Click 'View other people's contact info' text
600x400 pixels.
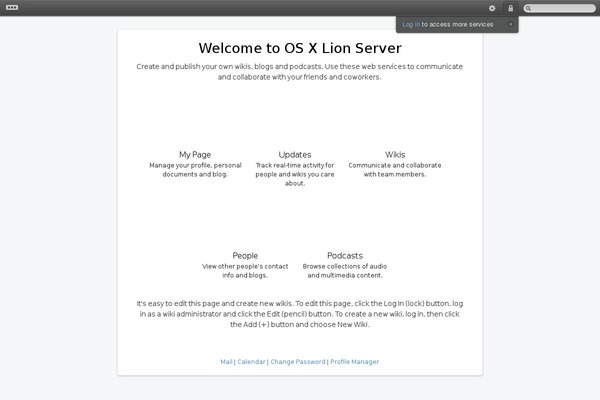(245, 271)
